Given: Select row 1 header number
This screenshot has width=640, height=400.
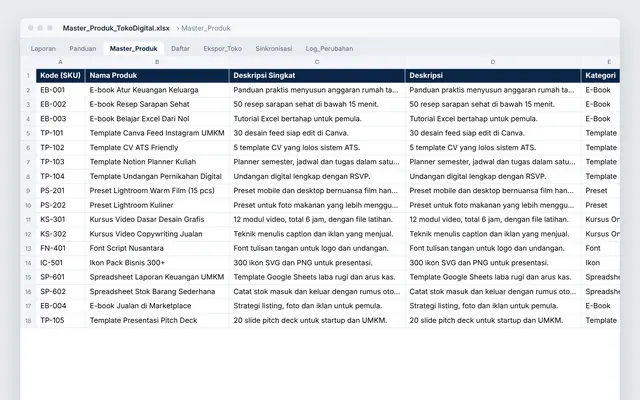Looking at the screenshot, I should 28,76.
